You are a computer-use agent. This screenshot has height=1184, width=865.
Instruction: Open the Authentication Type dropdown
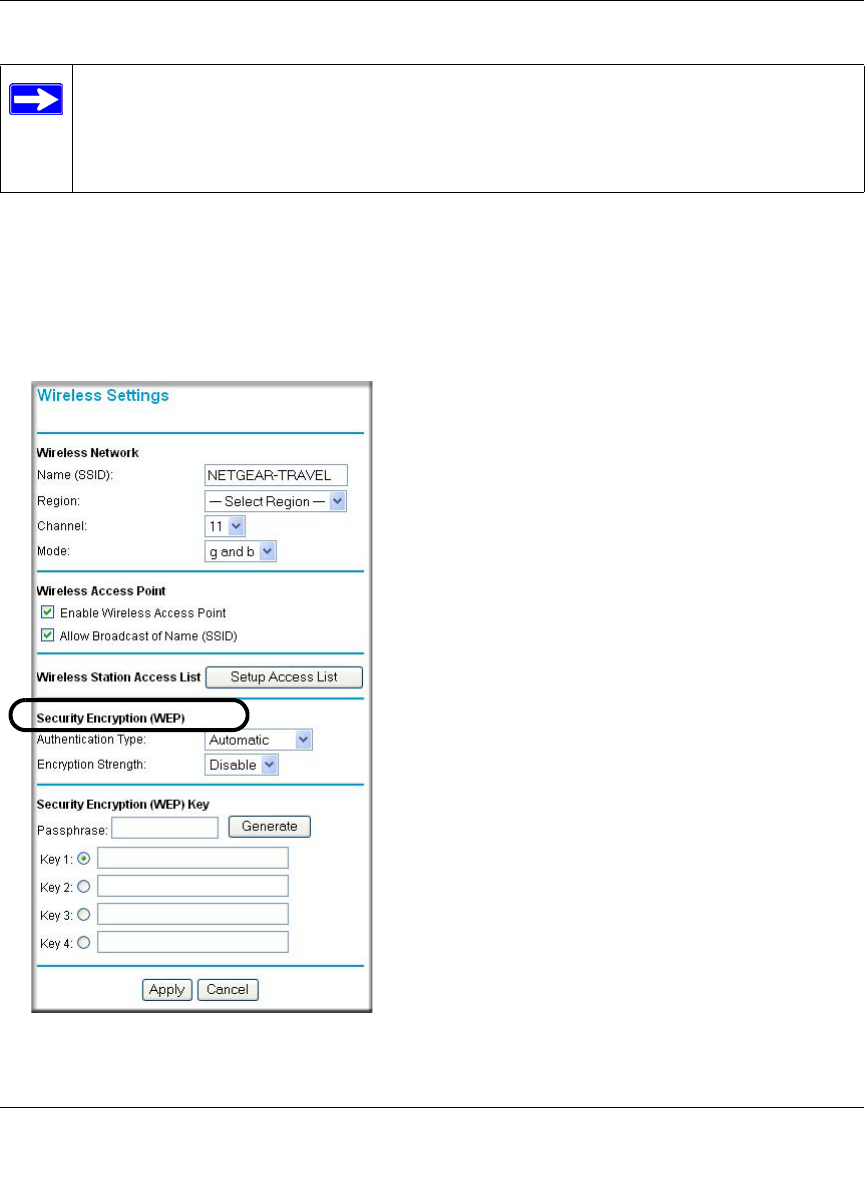(x=258, y=740)
